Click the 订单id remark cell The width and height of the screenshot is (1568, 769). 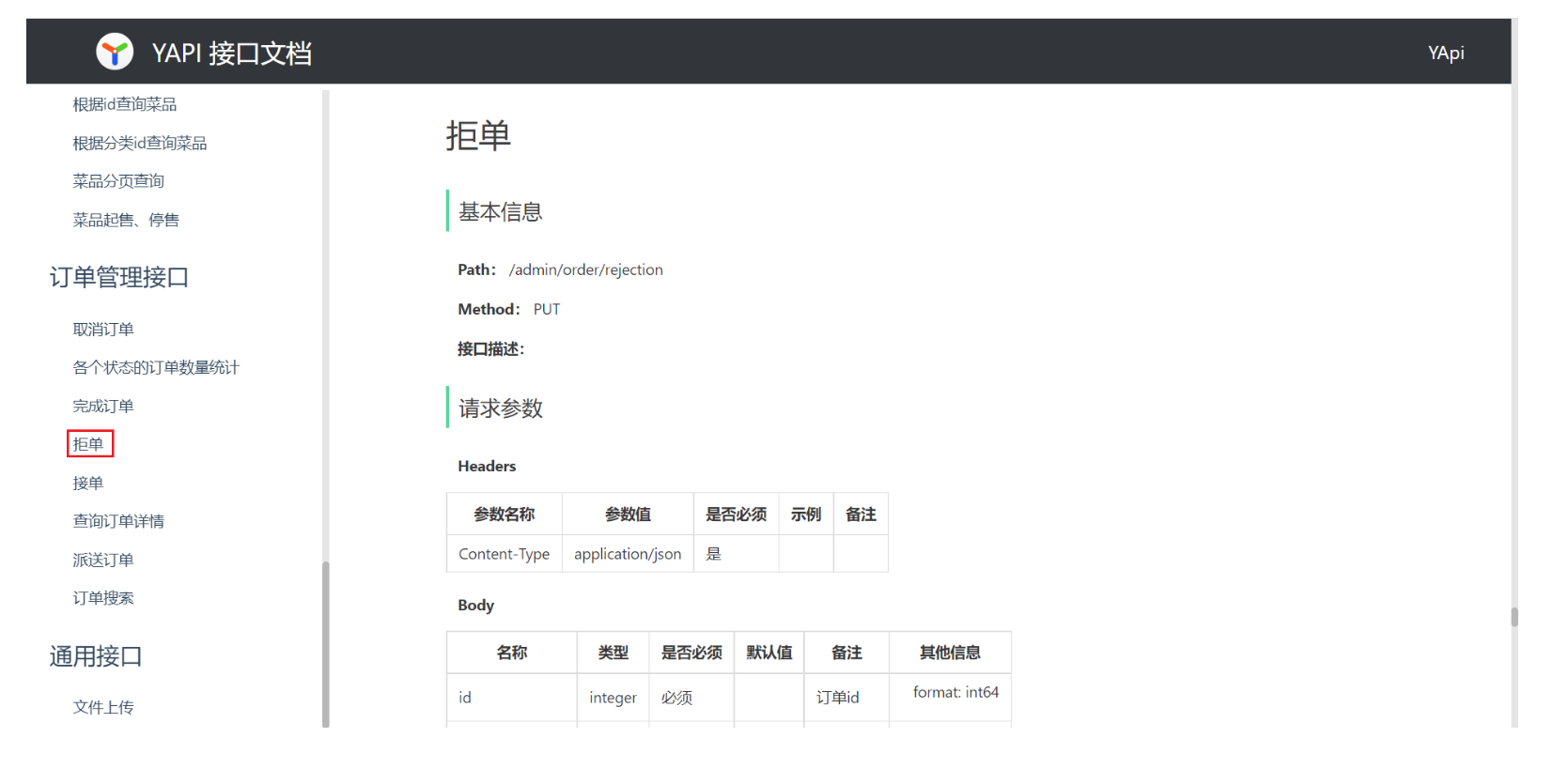point(846,698)
